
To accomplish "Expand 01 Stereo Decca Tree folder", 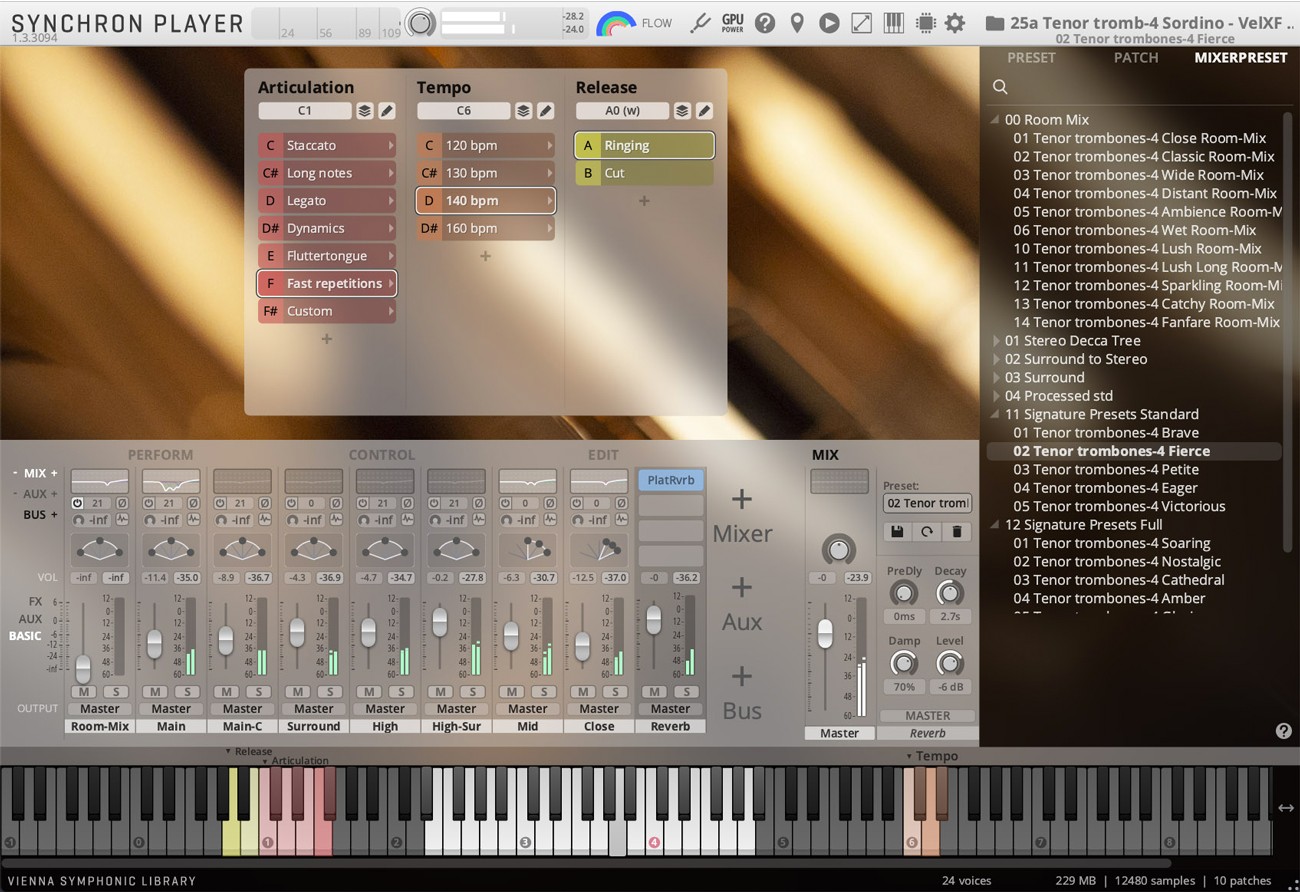I will [995, 341].
